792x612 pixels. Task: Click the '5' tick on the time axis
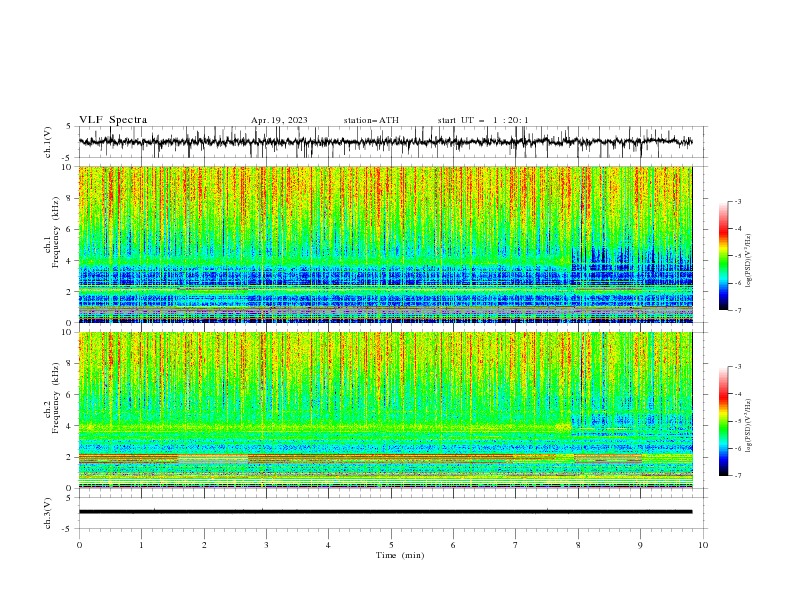[x=391, y=545]
